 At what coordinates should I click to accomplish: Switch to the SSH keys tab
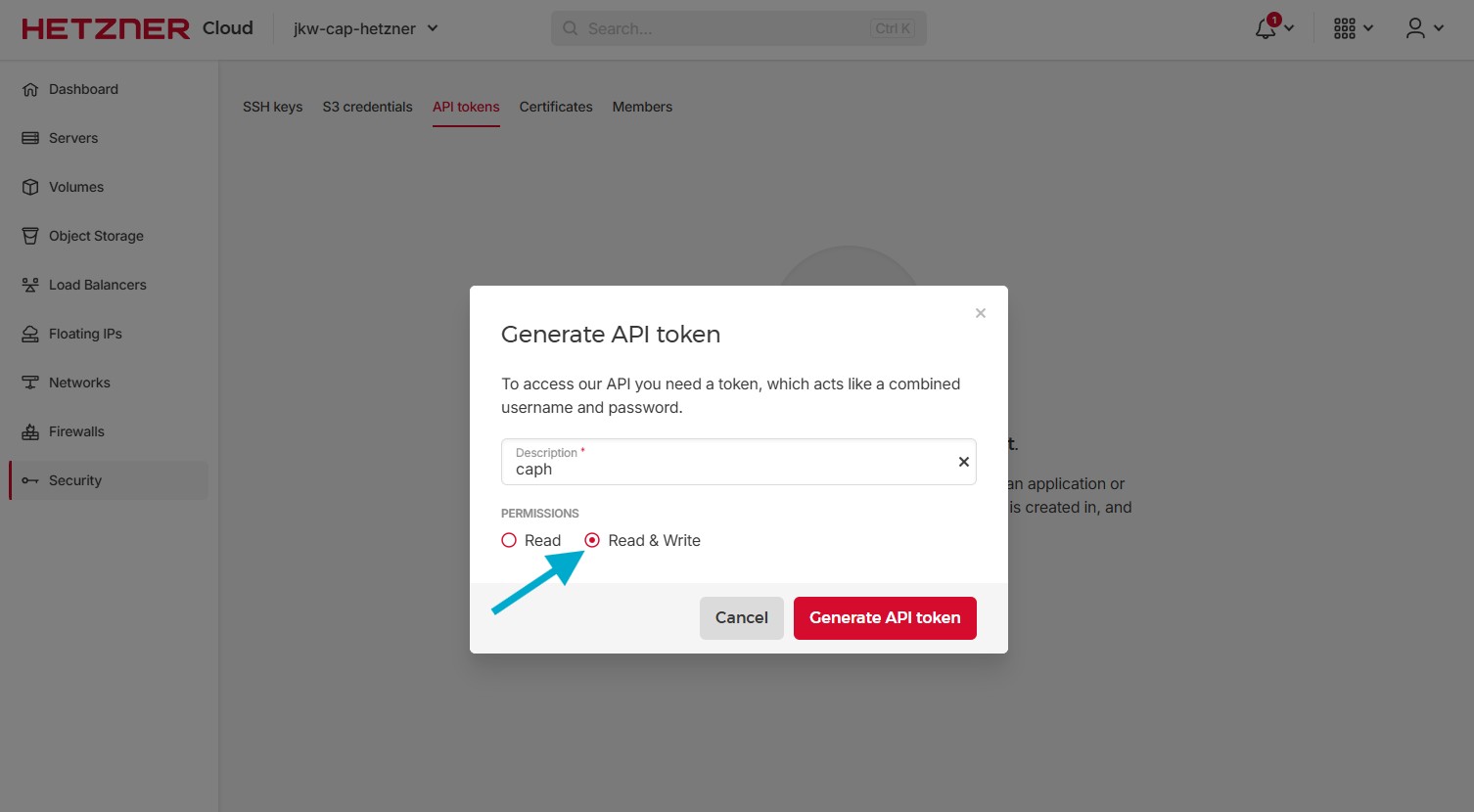click(x=272, y=106)
